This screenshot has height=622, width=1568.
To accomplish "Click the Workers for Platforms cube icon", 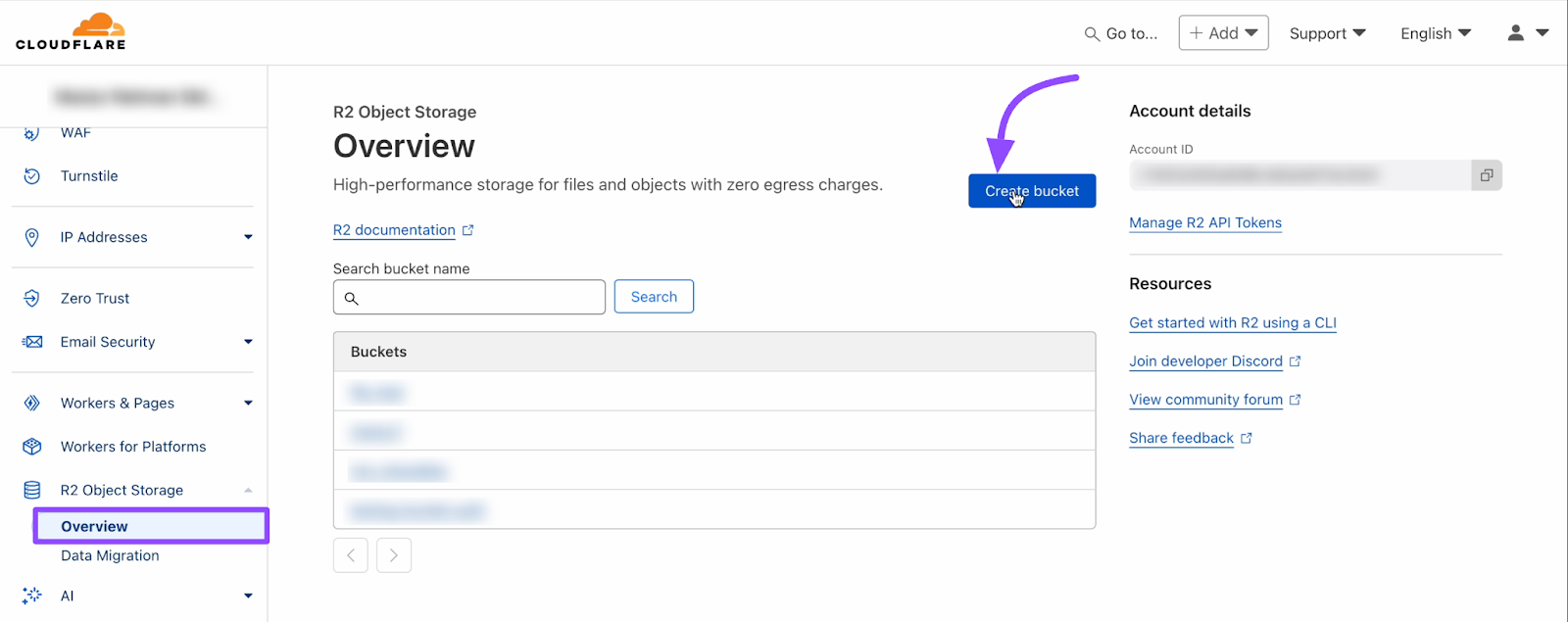I will coord(32,447).
